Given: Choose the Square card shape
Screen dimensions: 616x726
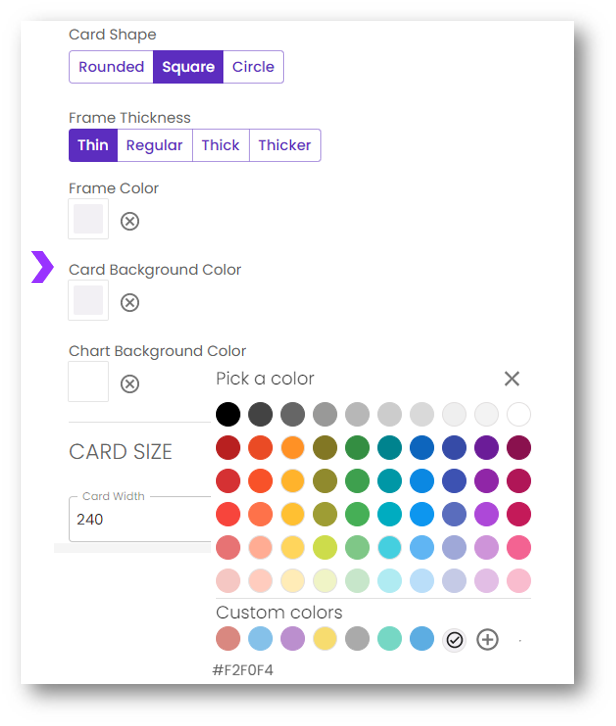Looking at the screenshot, I should (188, 67).
